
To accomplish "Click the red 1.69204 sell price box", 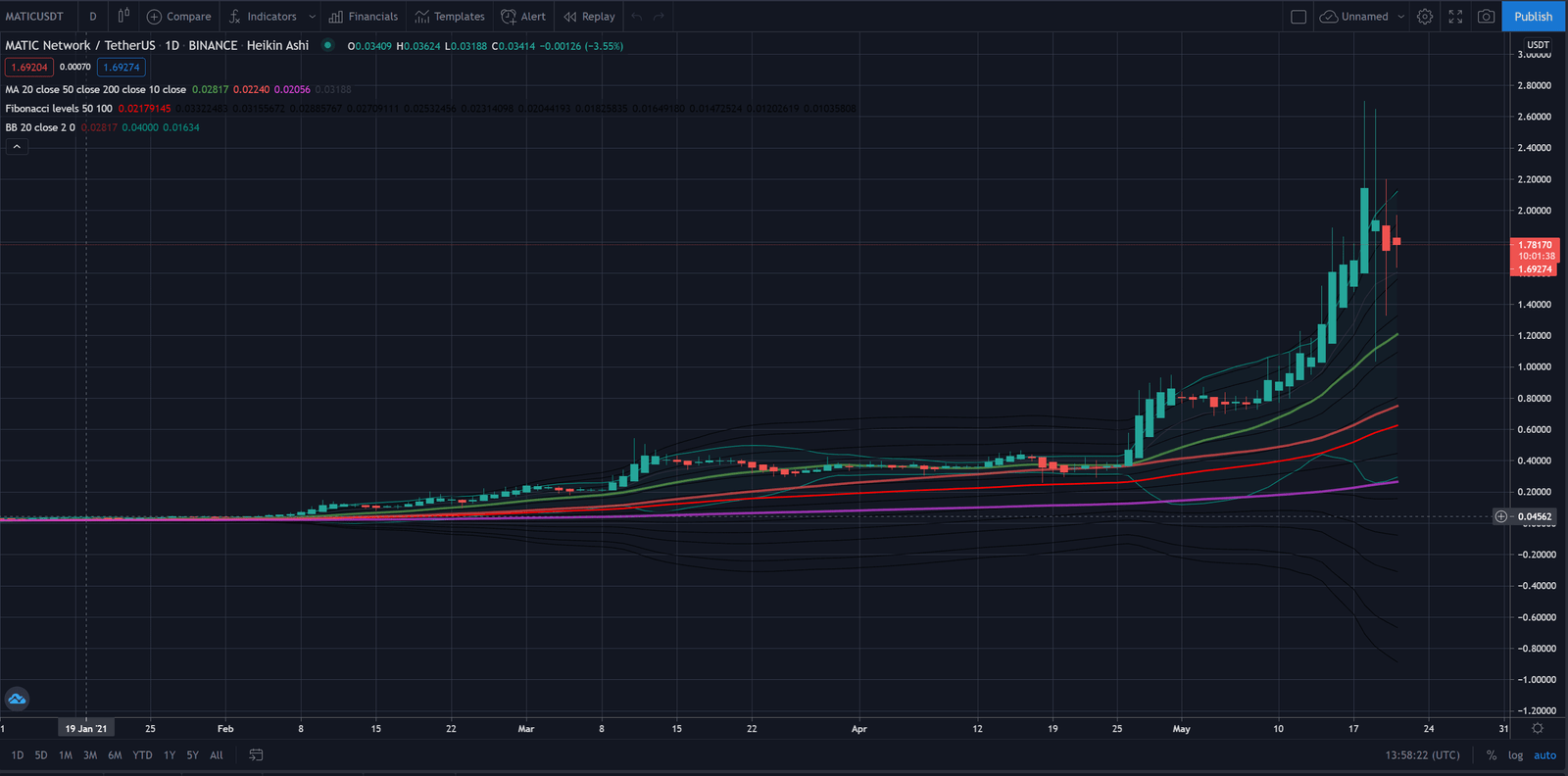I will point(28,68).
